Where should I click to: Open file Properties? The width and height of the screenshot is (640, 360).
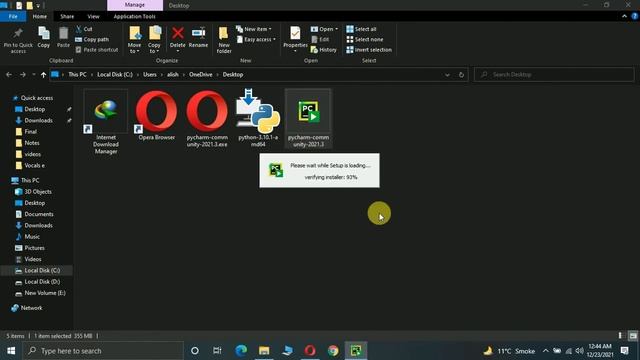coord(295,38)
